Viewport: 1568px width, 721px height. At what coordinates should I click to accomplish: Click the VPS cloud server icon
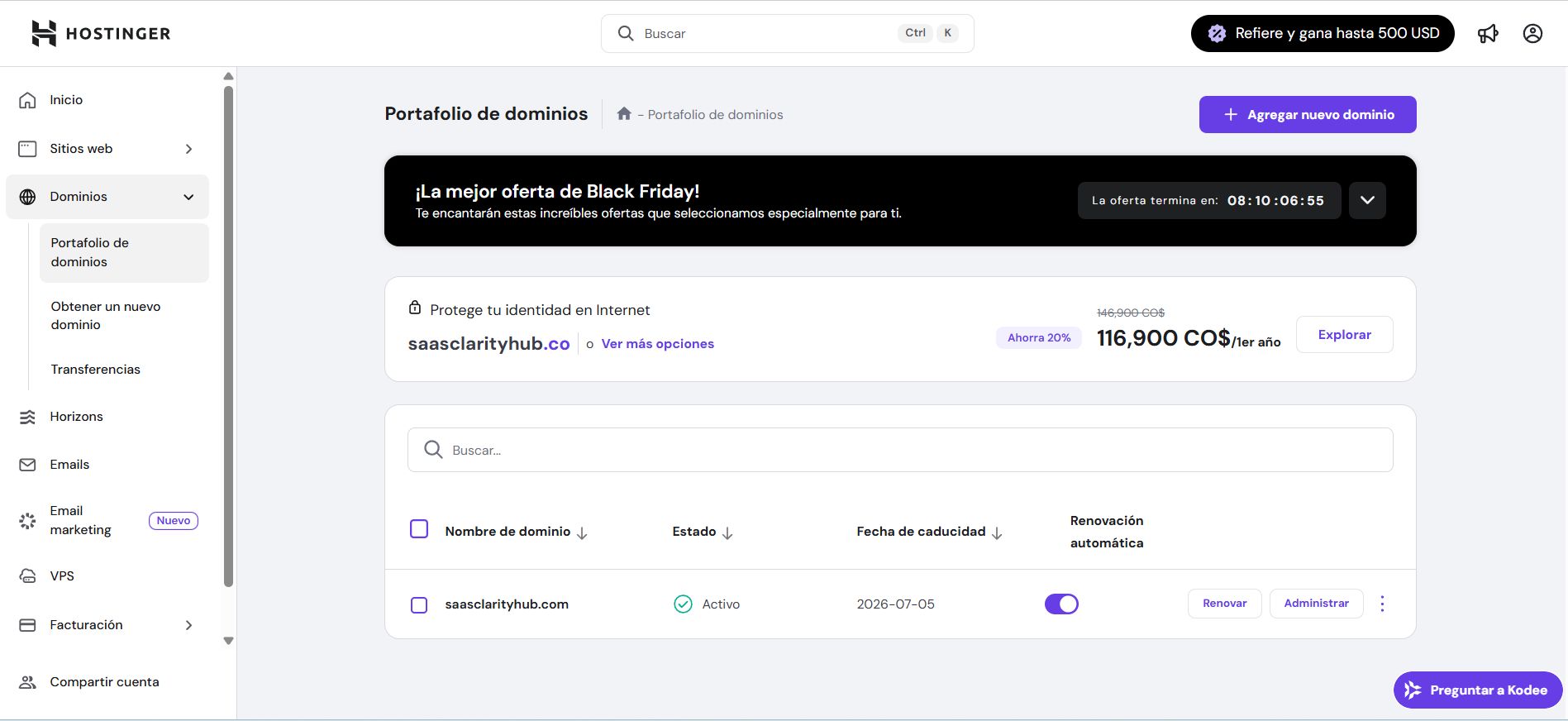pyautogui.click(x=27, y=576)
